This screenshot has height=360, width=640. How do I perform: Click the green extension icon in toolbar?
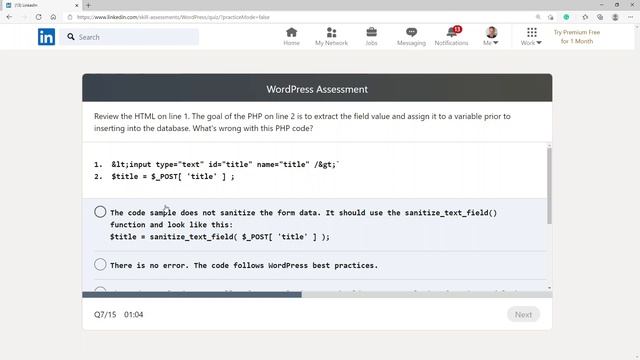(x=566, y=17)
